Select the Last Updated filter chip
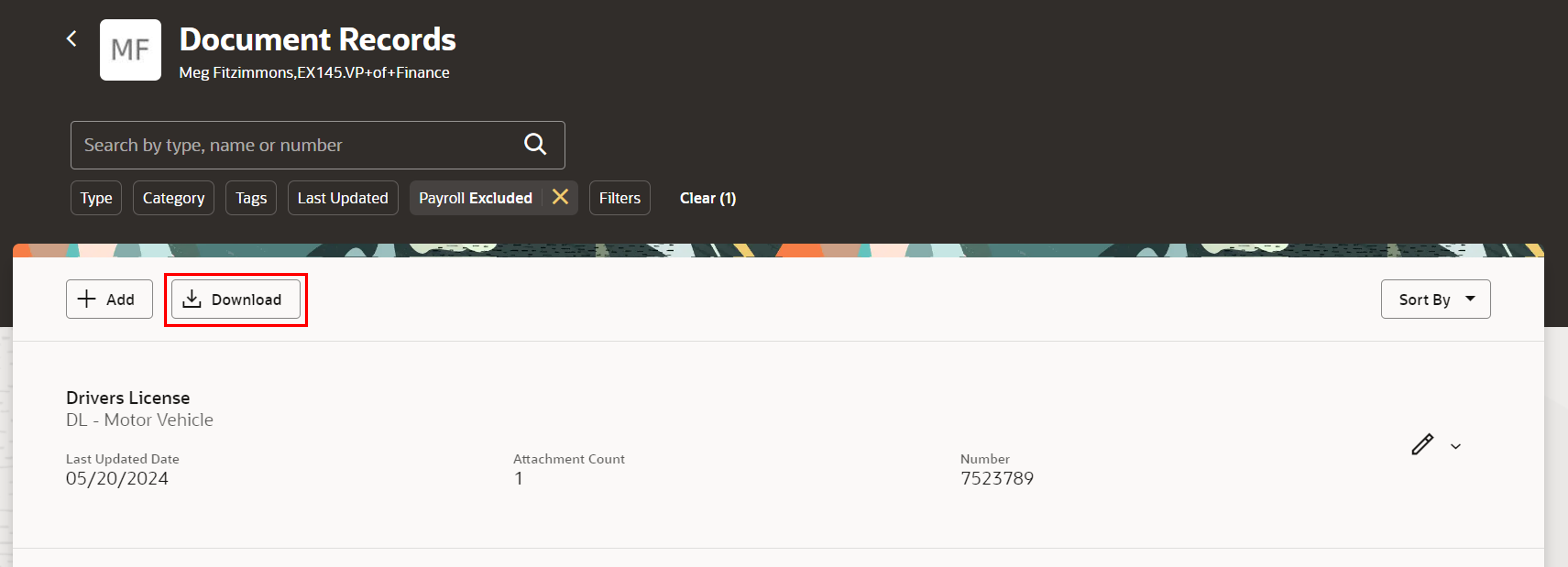The image size is (1568, 567). tap(343, 198)
